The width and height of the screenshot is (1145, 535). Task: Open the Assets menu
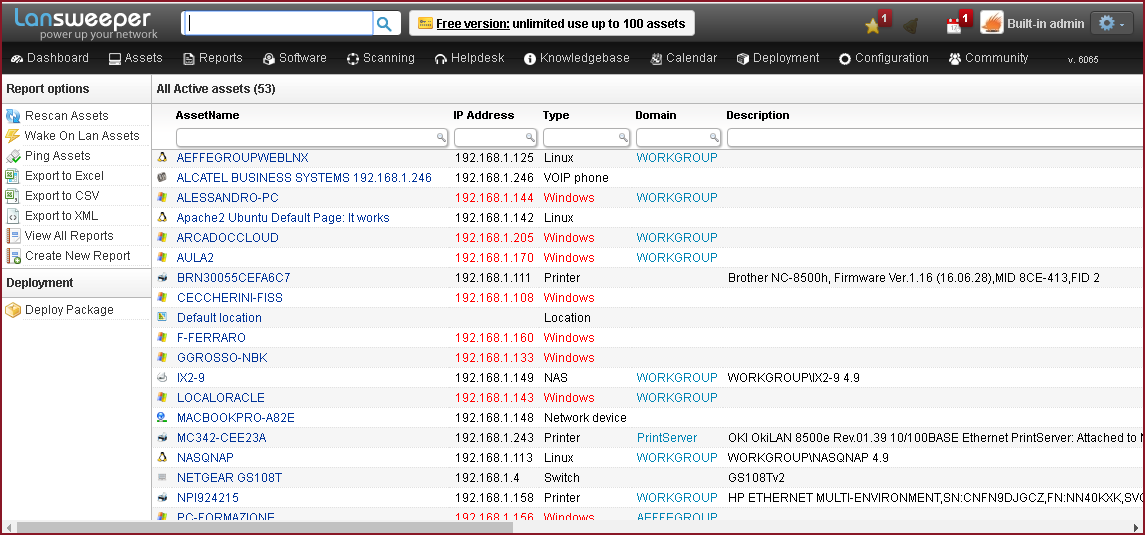[136, 58]
